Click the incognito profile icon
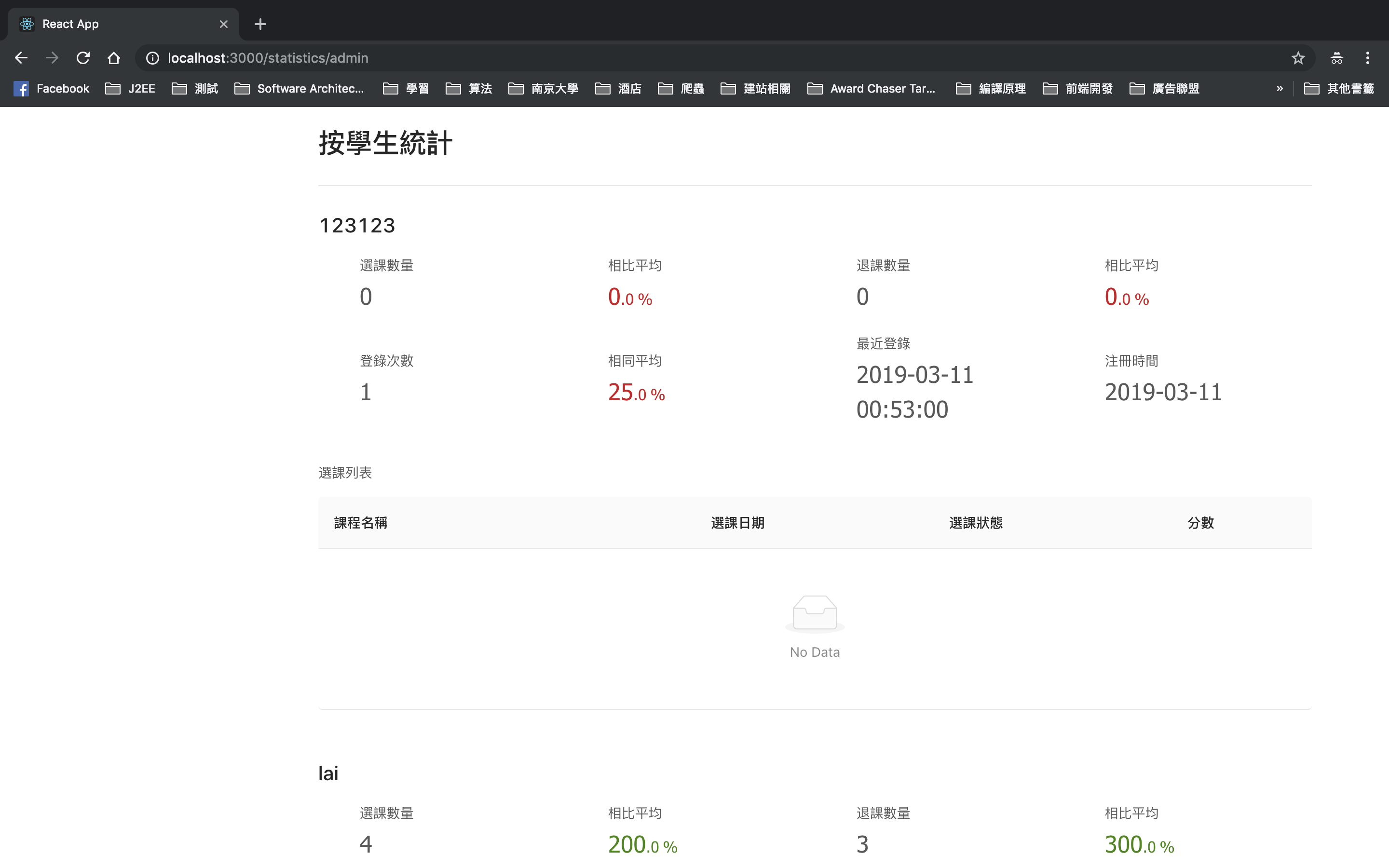This screenshot has width=1389, height=868. [1336, 58]
